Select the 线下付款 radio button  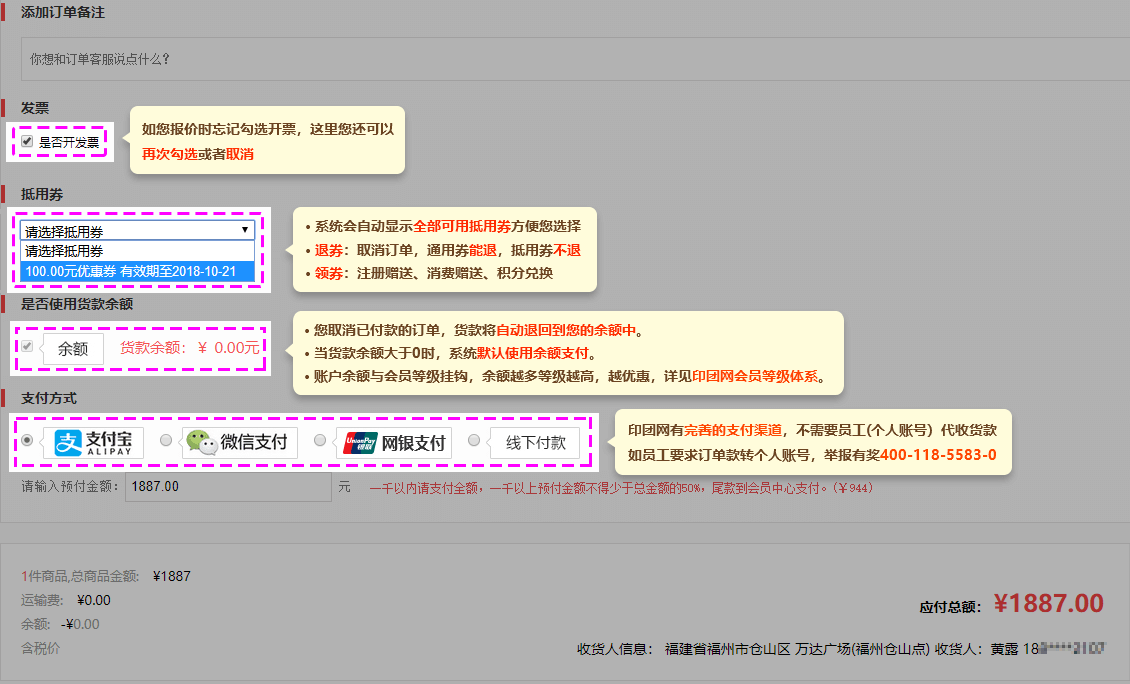(472, 441)
